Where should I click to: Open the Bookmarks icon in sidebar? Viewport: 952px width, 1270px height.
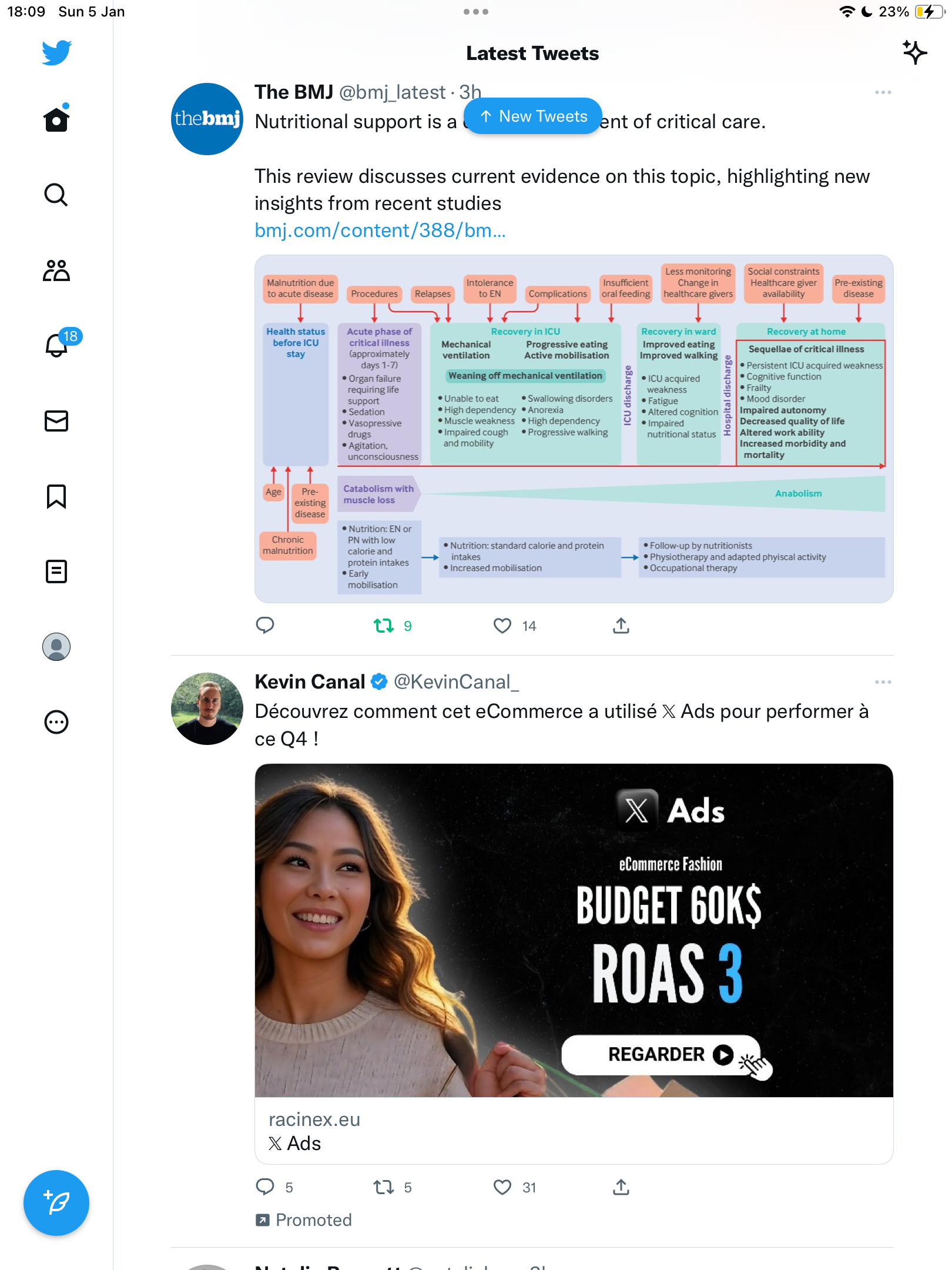56,496
